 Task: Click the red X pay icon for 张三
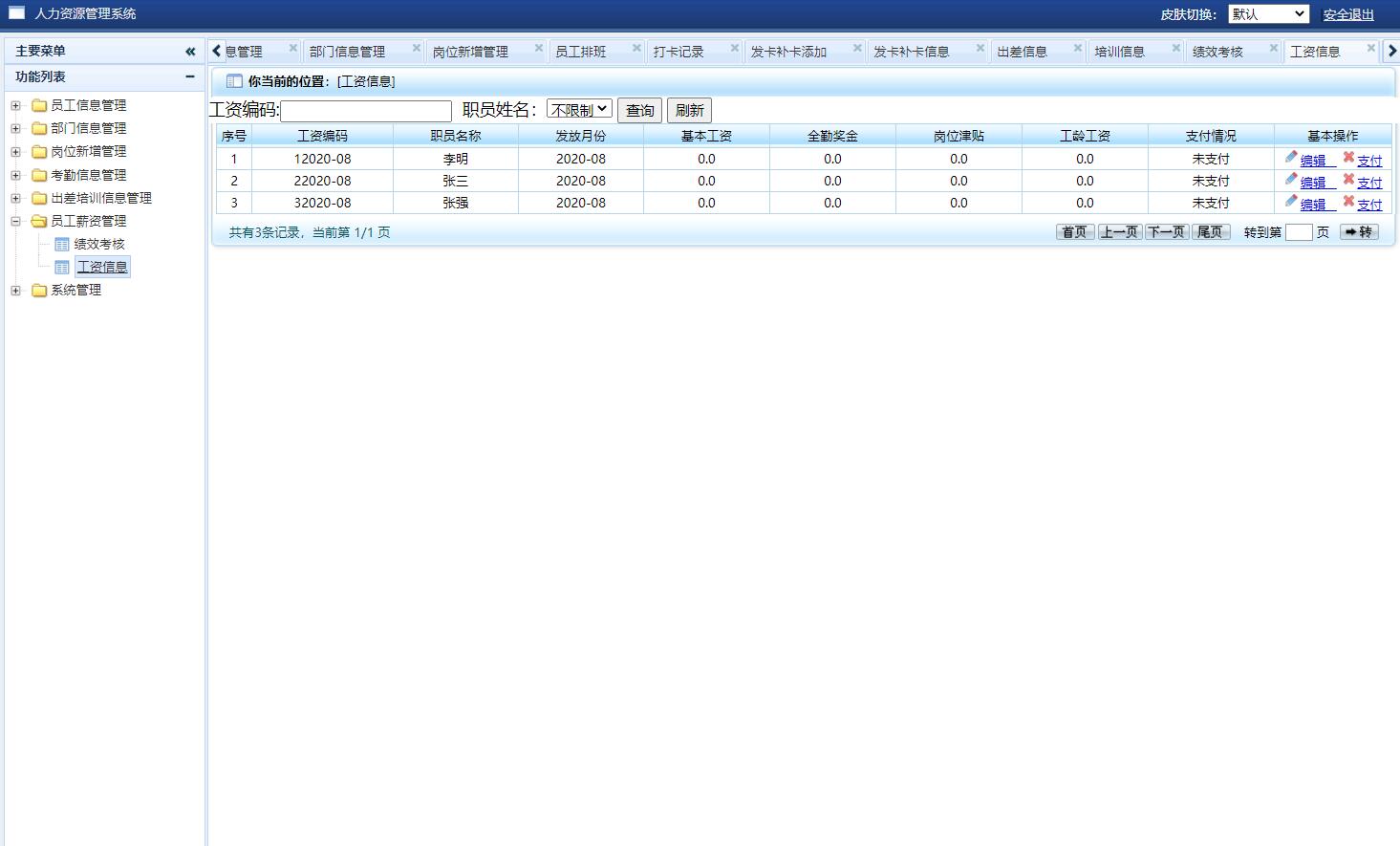[x=1348, y=180]
